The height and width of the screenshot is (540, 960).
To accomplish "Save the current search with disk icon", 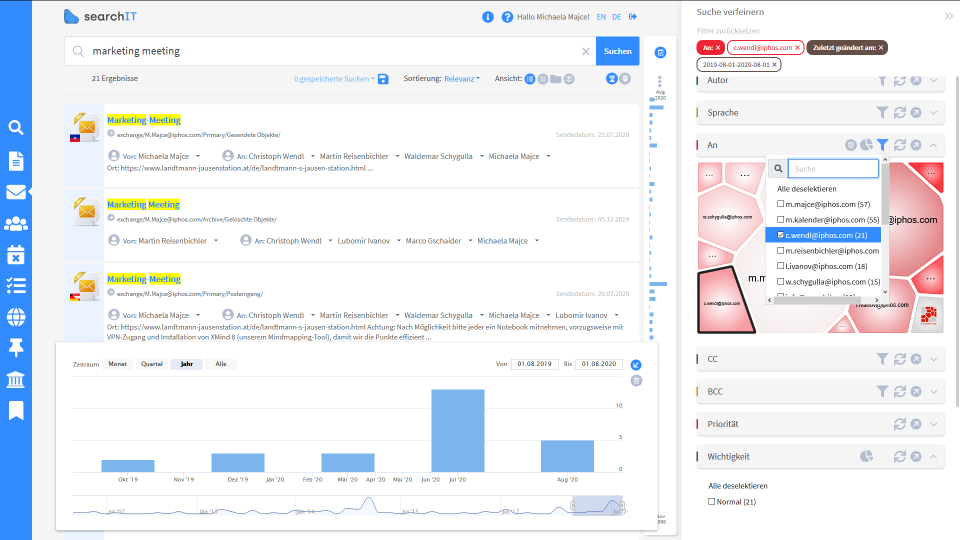I will (x=383, y=79).
